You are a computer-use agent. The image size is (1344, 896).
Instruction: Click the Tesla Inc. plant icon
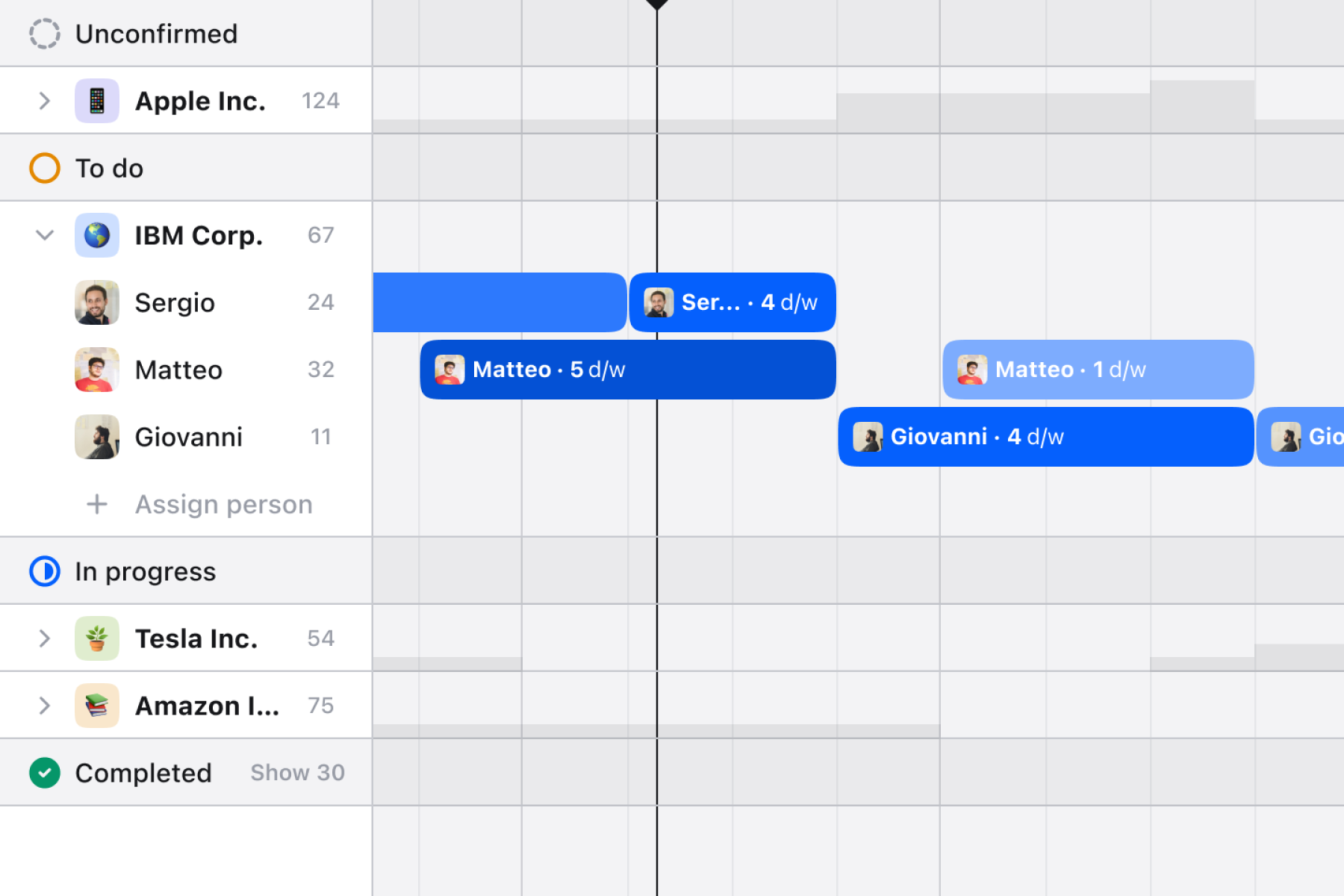97,638
